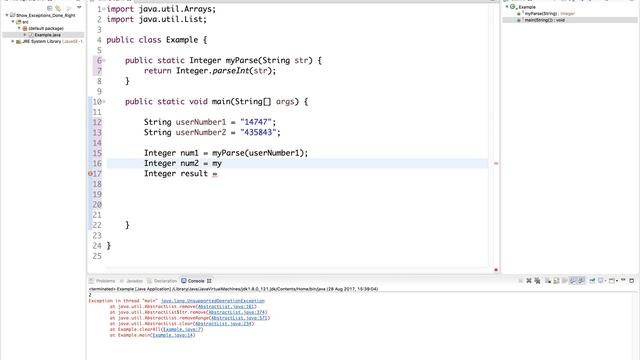Screen dimensions: 640x360
Task: Open Example.java:14 stack trace link
Action: pyautogui.click(x=173, y=335)
